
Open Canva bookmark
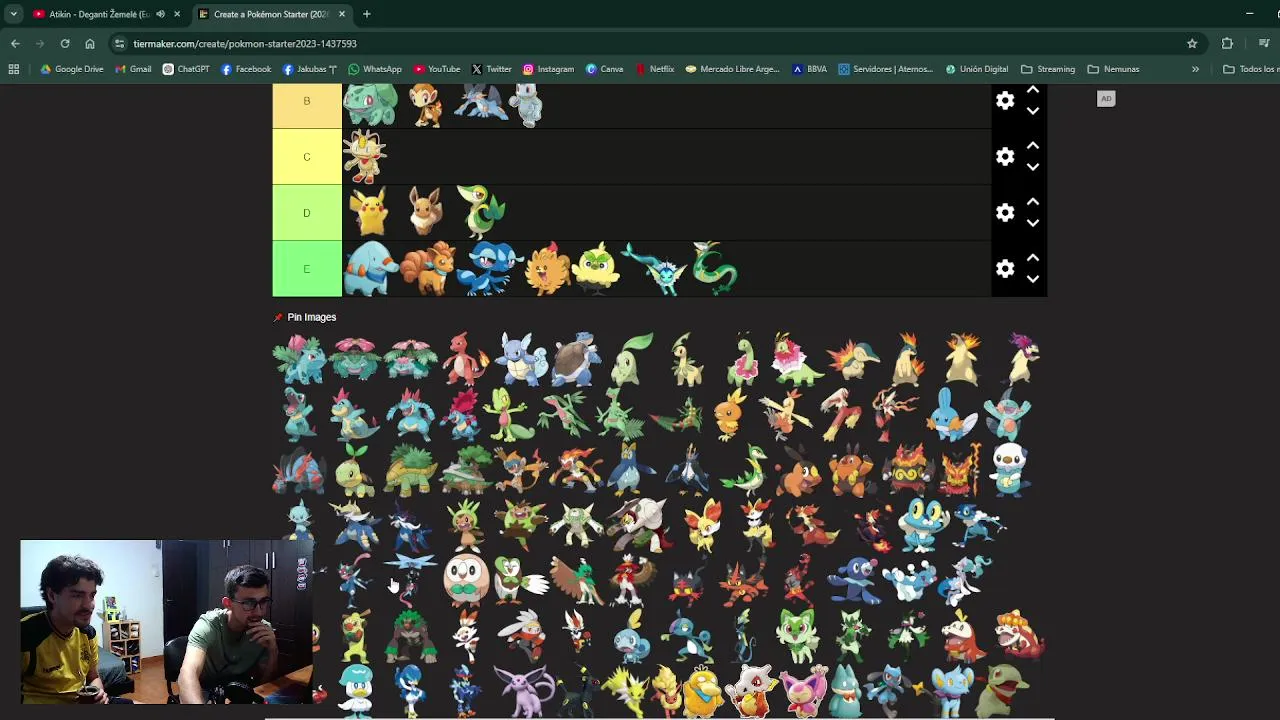coord(605,69)
